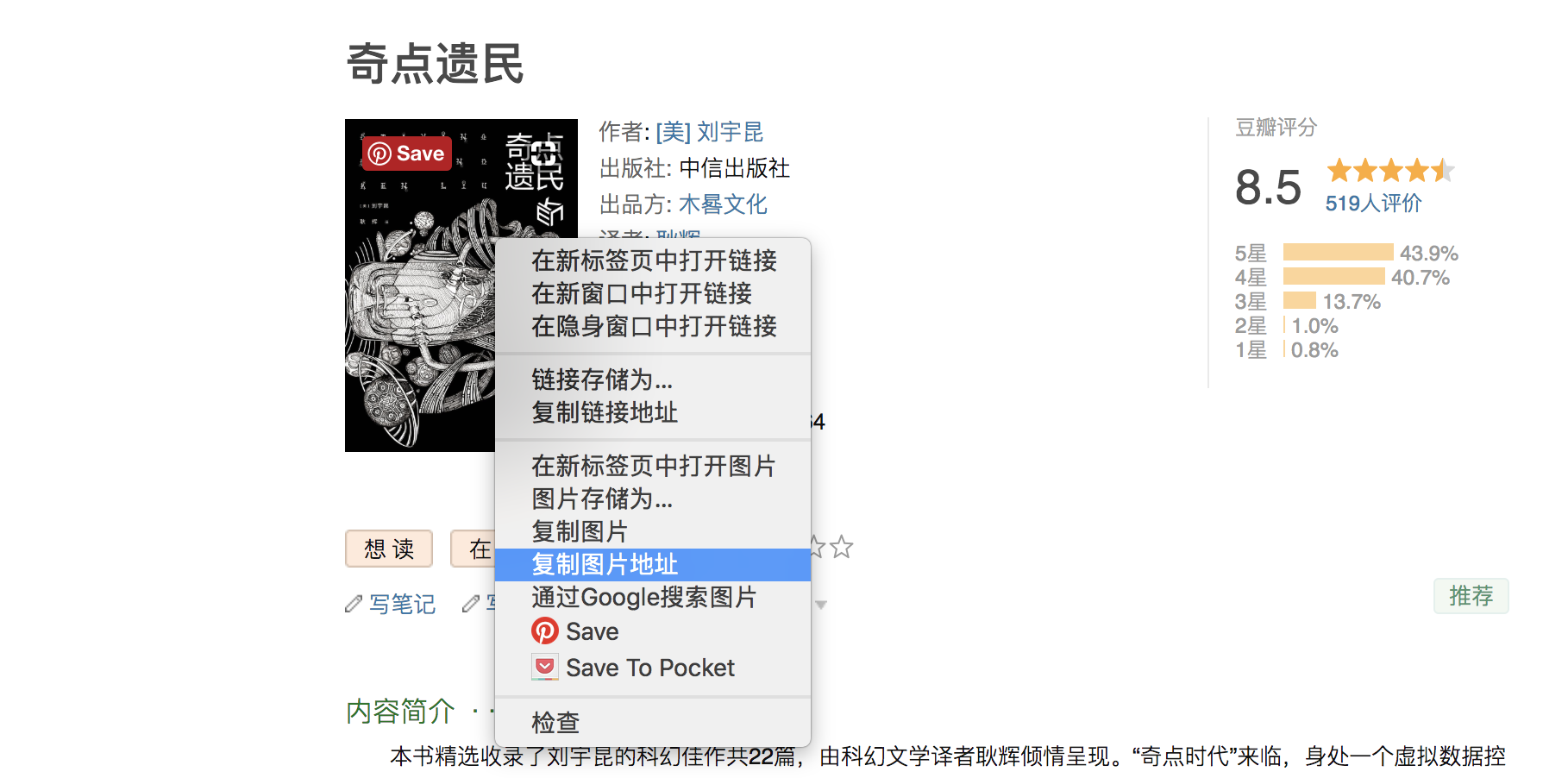Click the small dropdown arrow beside context menu
This screenshot has width=1568, height=778.
[x=821, y=605]
